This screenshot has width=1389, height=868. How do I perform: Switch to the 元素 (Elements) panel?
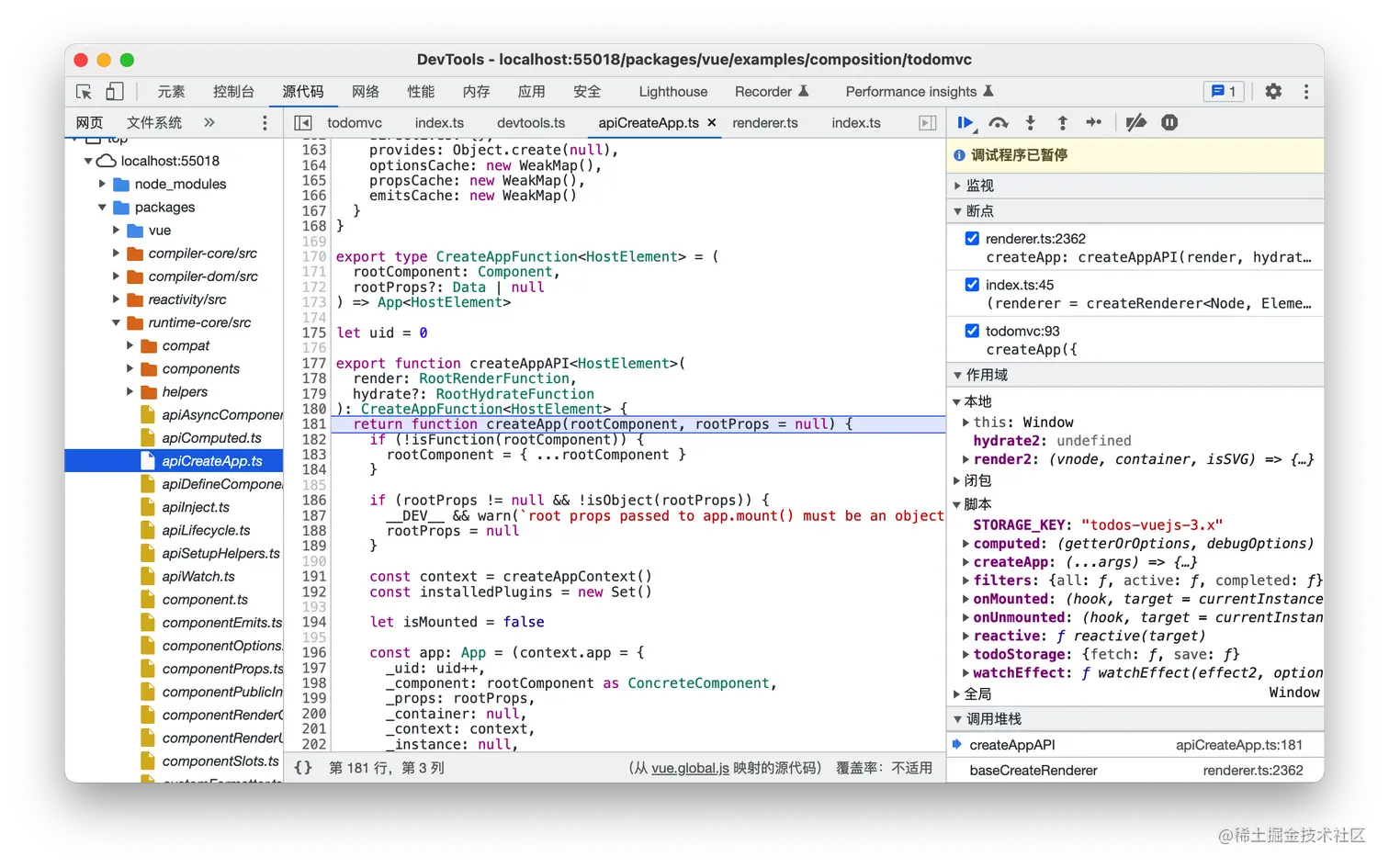click(171, 92)
